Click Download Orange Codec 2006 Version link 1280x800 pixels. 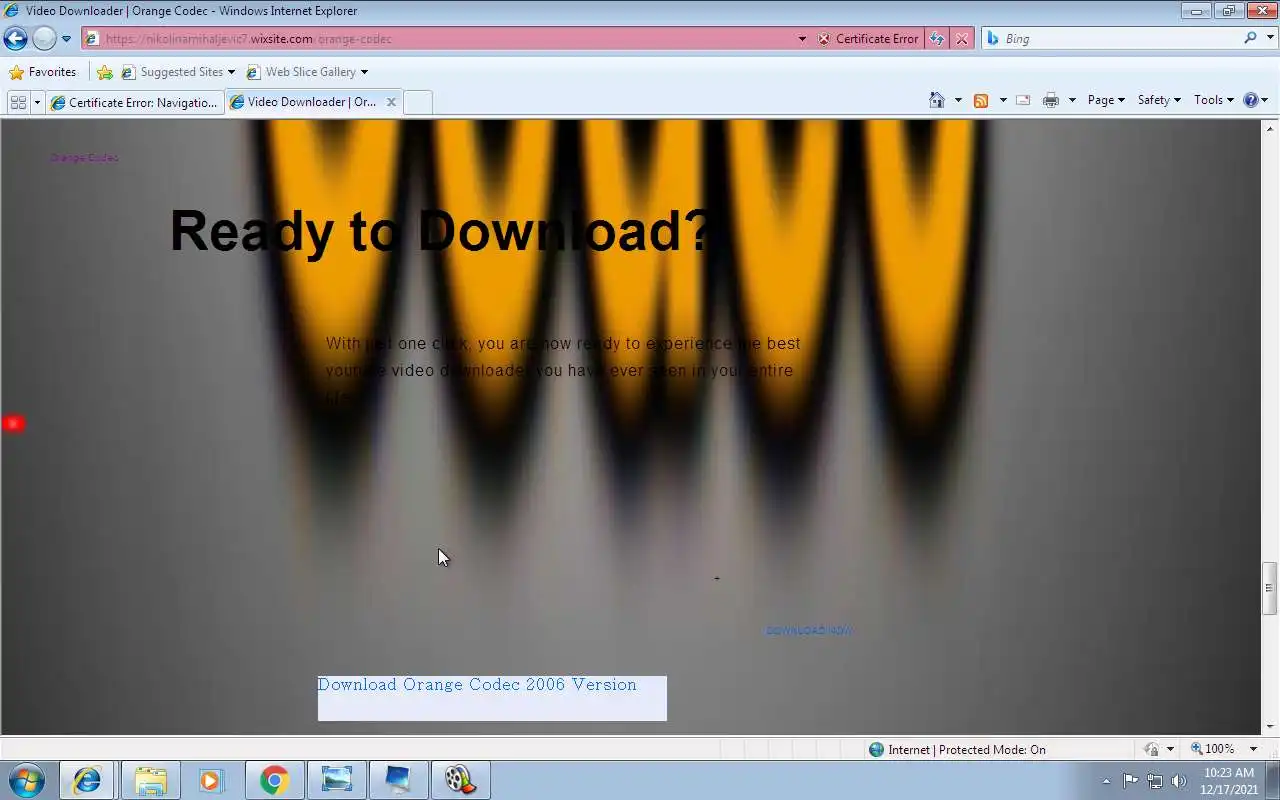click(x=477, y=685)
